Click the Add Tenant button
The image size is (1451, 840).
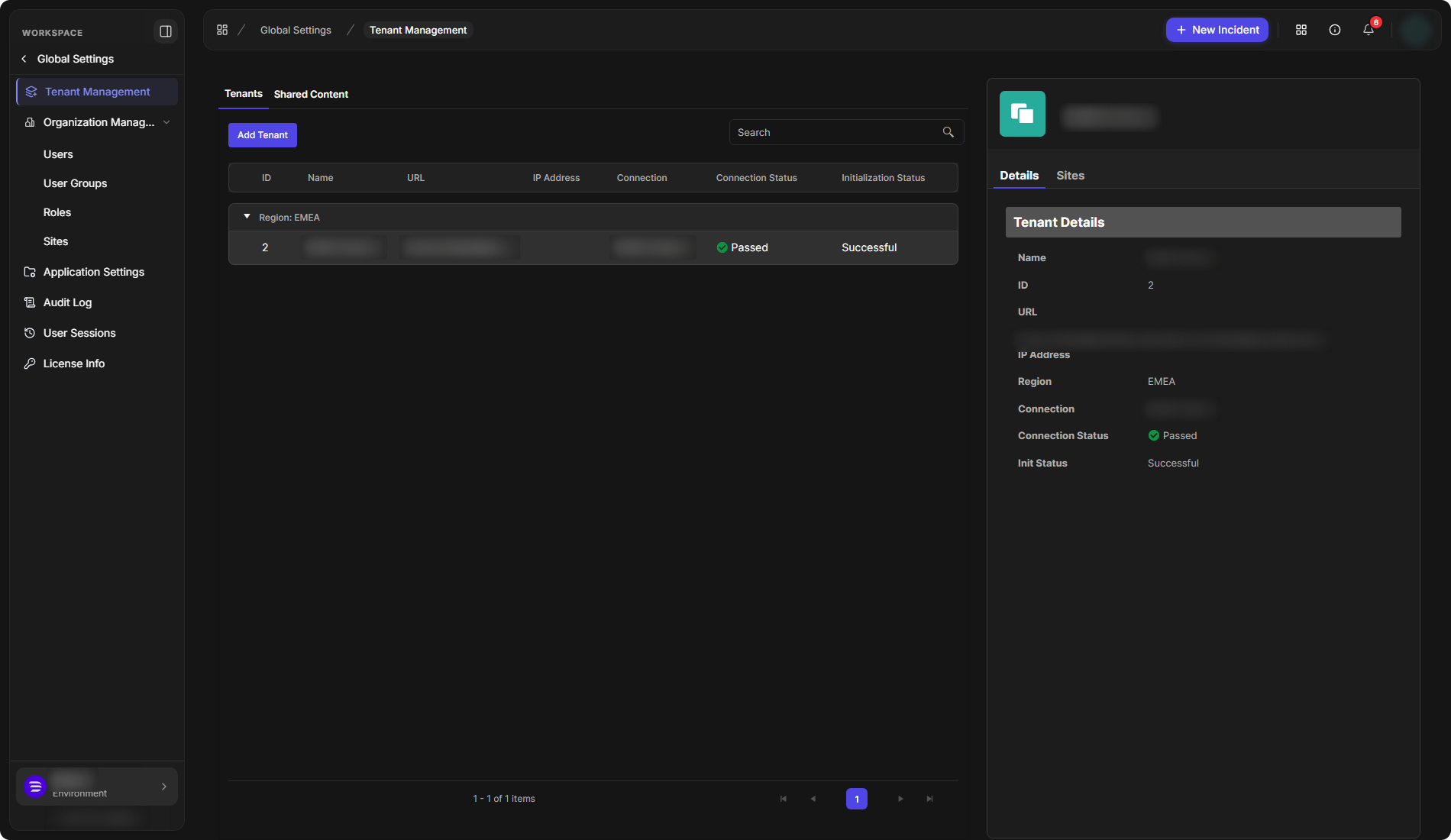tap(263, 135)
